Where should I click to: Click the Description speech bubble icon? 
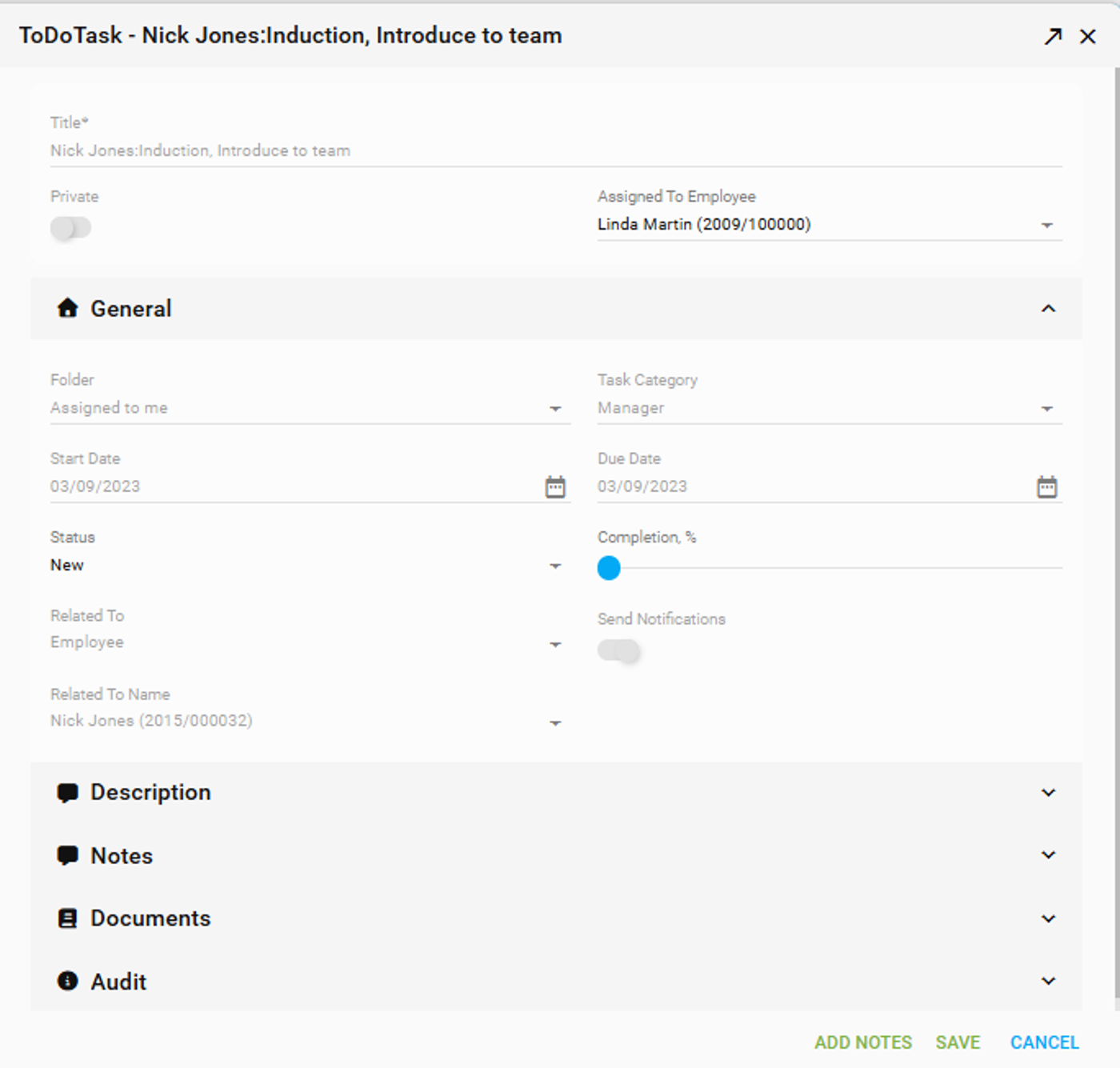(68, 793)
